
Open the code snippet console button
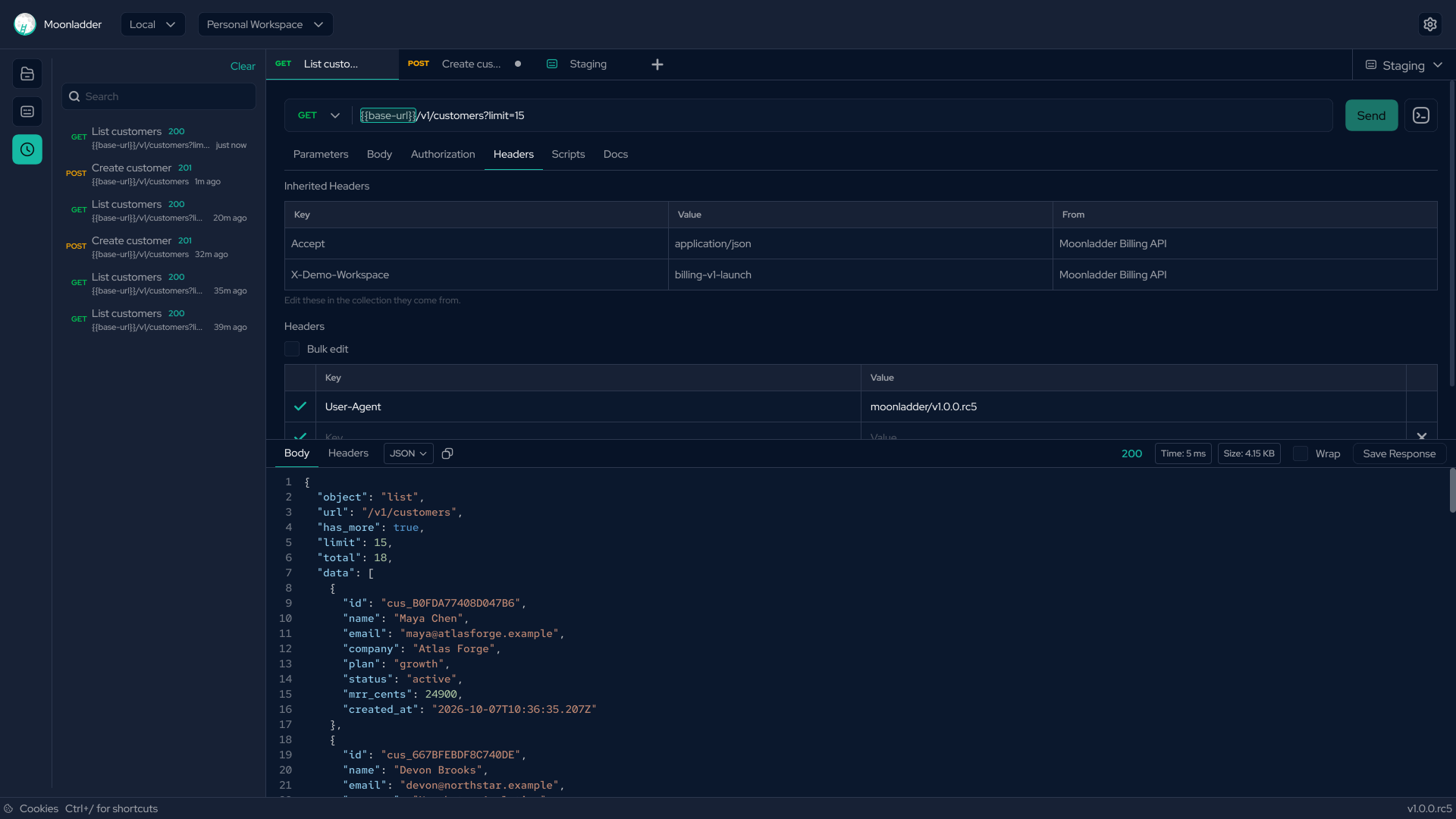point(1421,115)
